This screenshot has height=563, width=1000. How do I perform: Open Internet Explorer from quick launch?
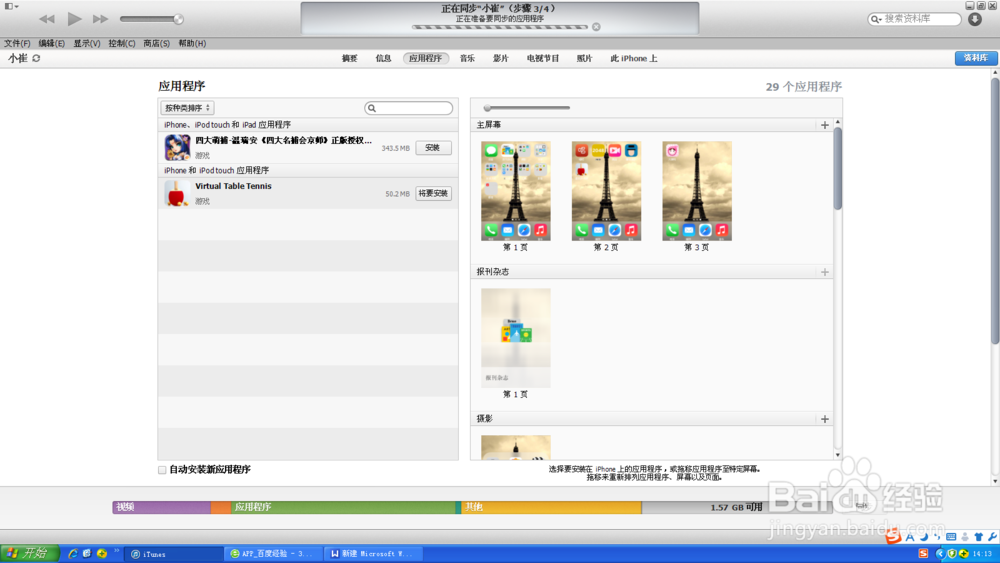[73, 553]
